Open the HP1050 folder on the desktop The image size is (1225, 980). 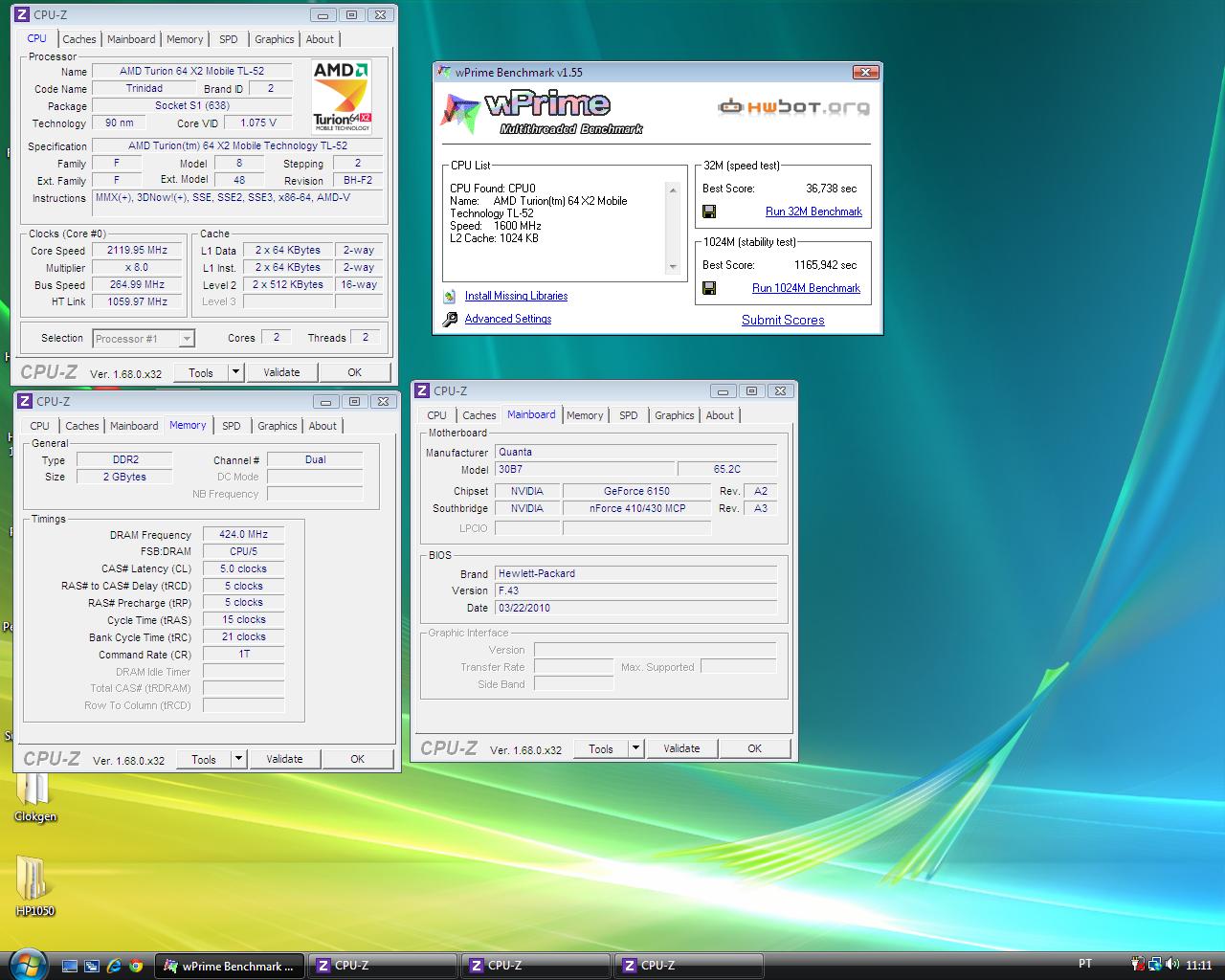pyautogui.click(x=34, y=885)
